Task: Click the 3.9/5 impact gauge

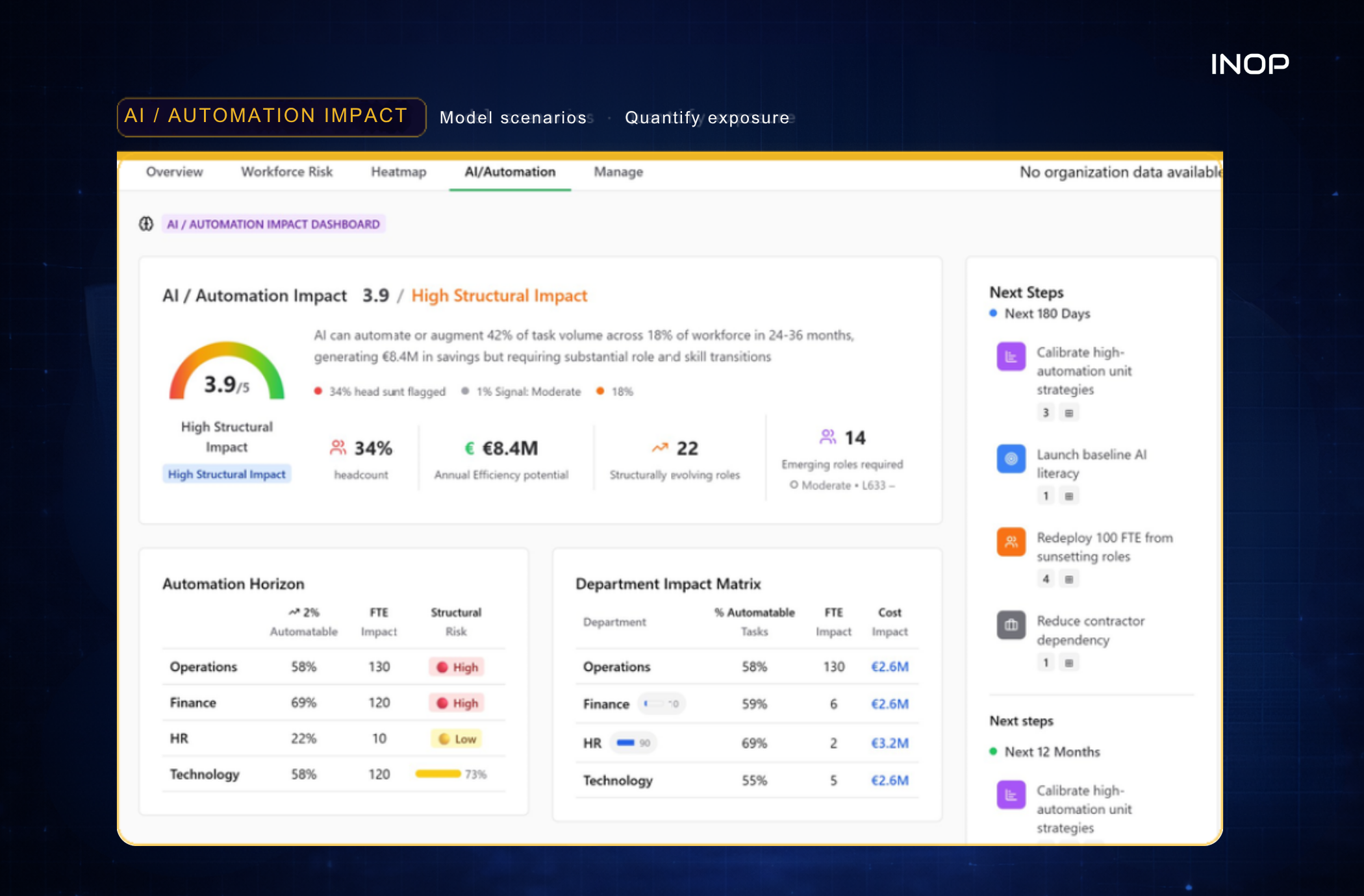Action: click(227, 371)
